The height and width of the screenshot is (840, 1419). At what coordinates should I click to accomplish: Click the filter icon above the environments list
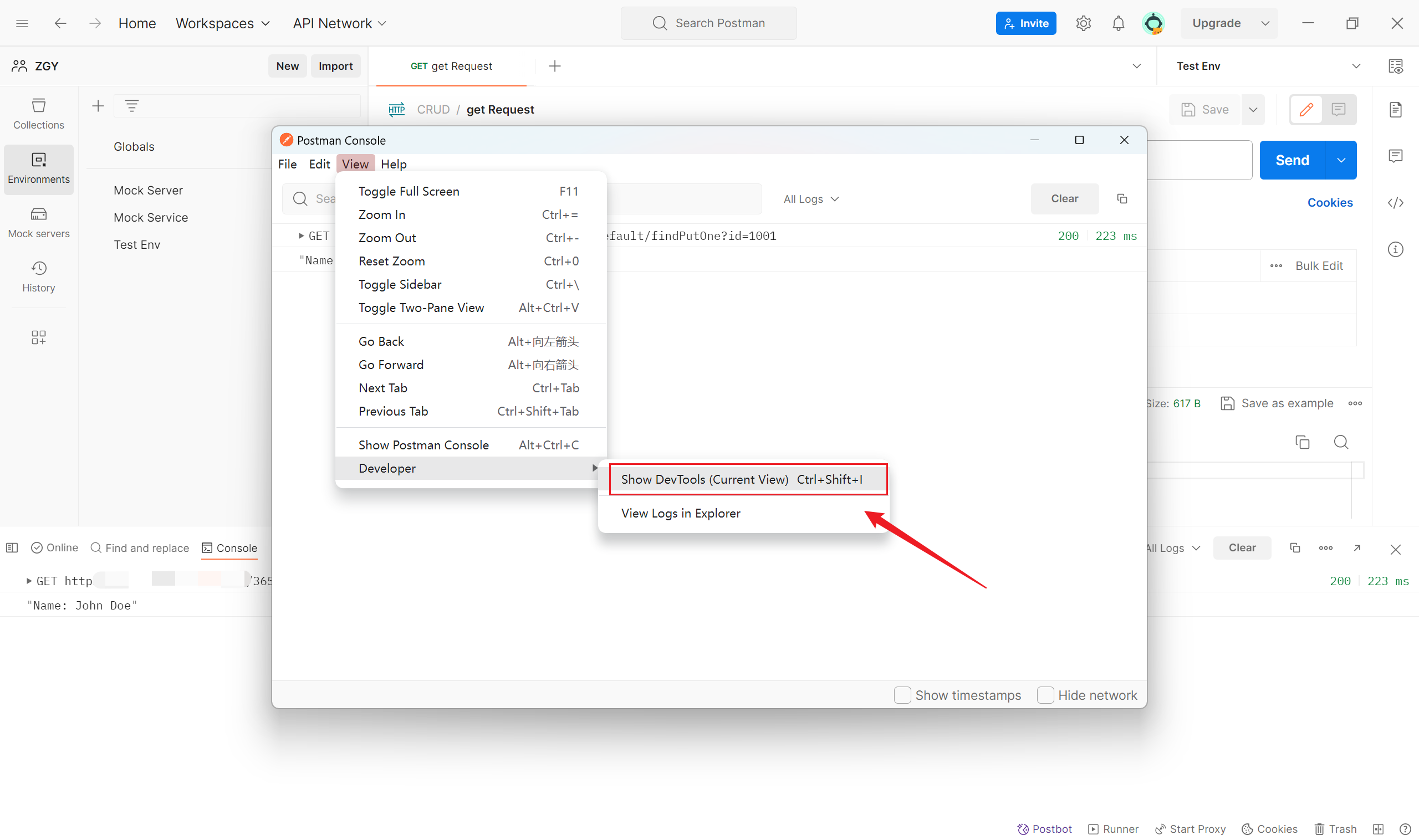point(132,106)
